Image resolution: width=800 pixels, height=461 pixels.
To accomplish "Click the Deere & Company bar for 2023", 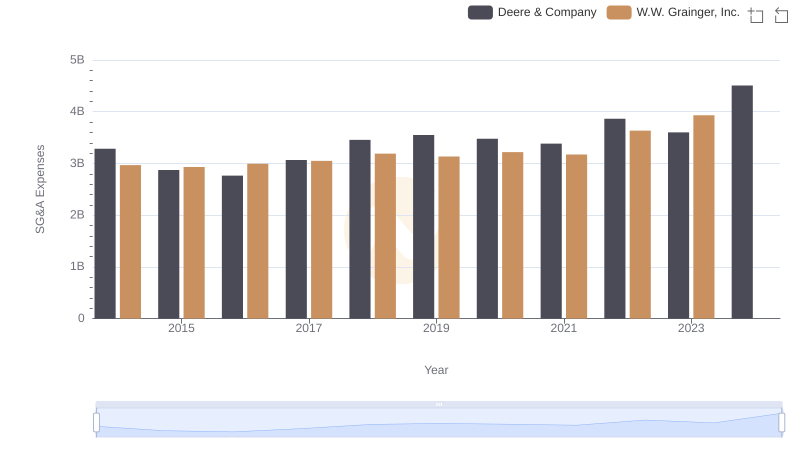I will pos(678,225).
